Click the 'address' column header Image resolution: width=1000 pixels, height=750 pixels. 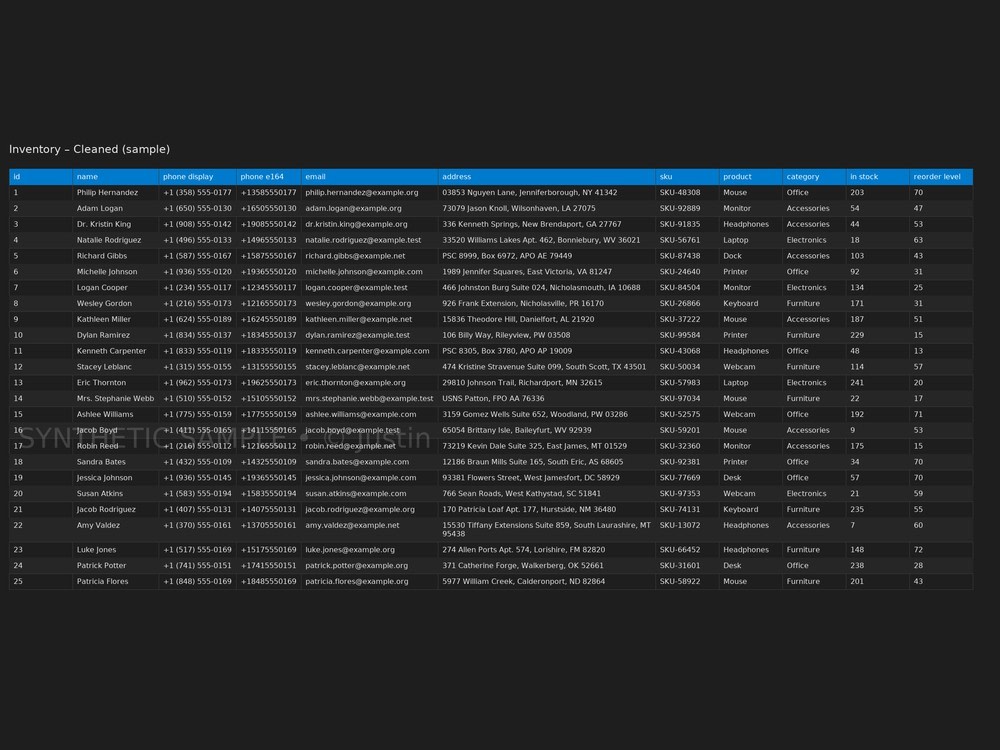[547, 177]
